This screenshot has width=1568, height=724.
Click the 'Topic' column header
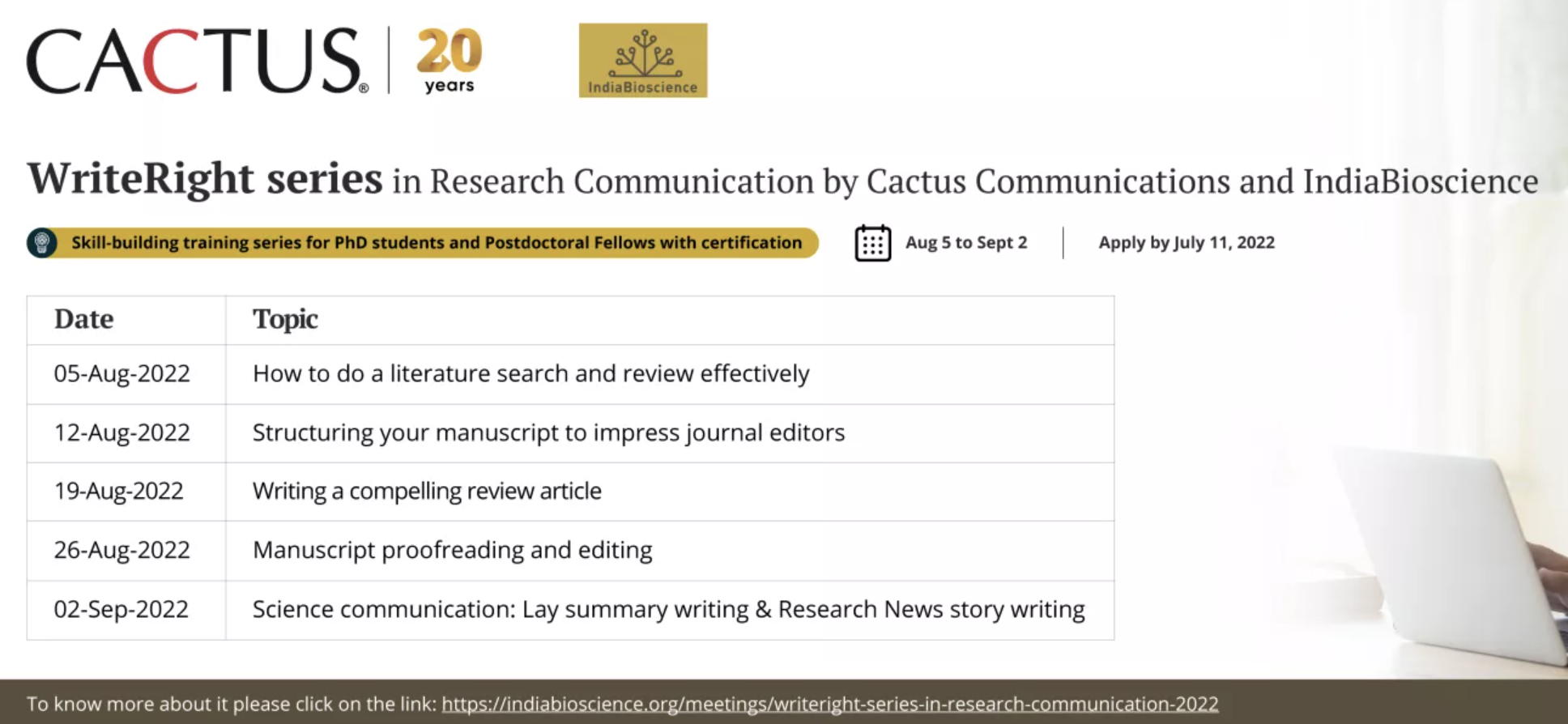[x=285, y=319]
